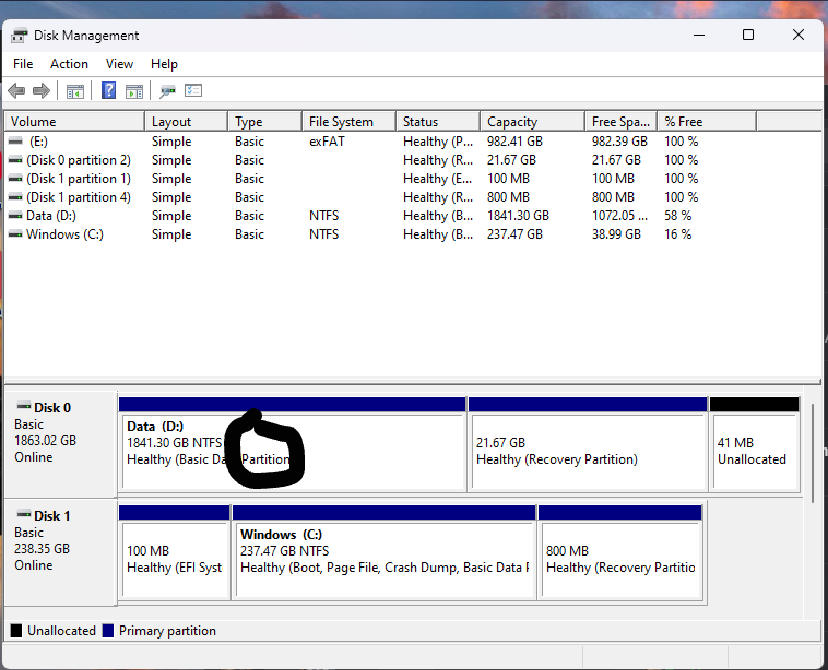Open the View menu
The height and width of the screenshot is (670, 828).
click(x=119, y=64)
